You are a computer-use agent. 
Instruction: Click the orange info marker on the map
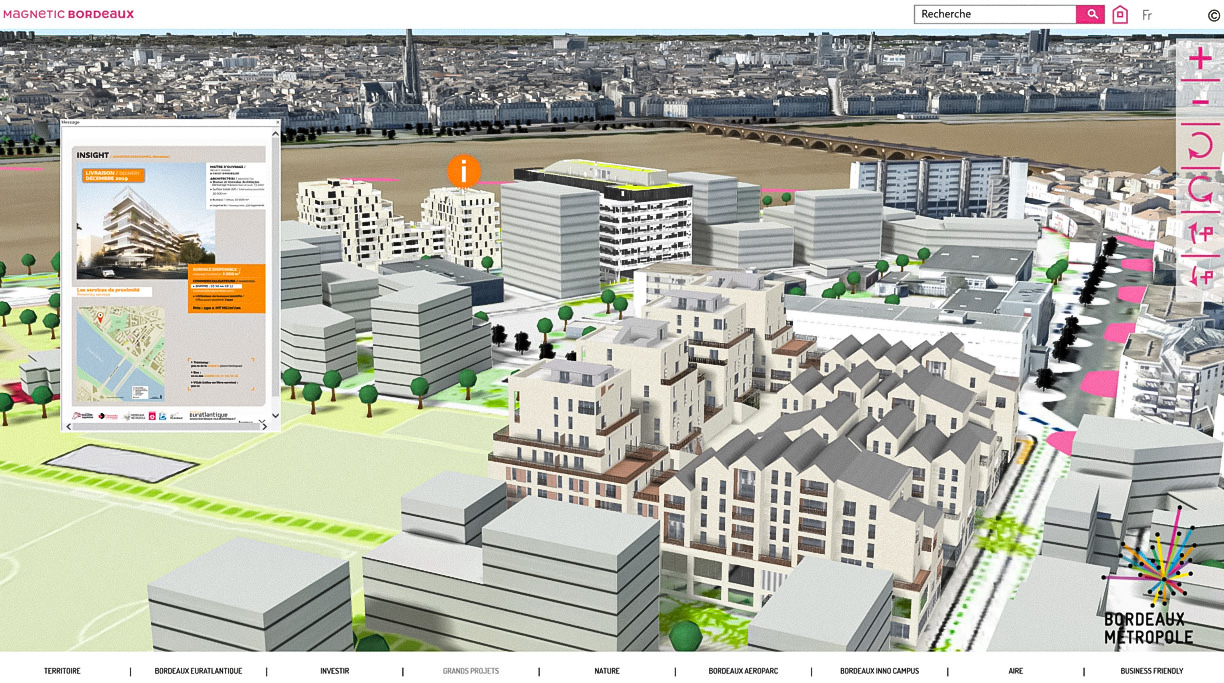[x=463, y=172]
